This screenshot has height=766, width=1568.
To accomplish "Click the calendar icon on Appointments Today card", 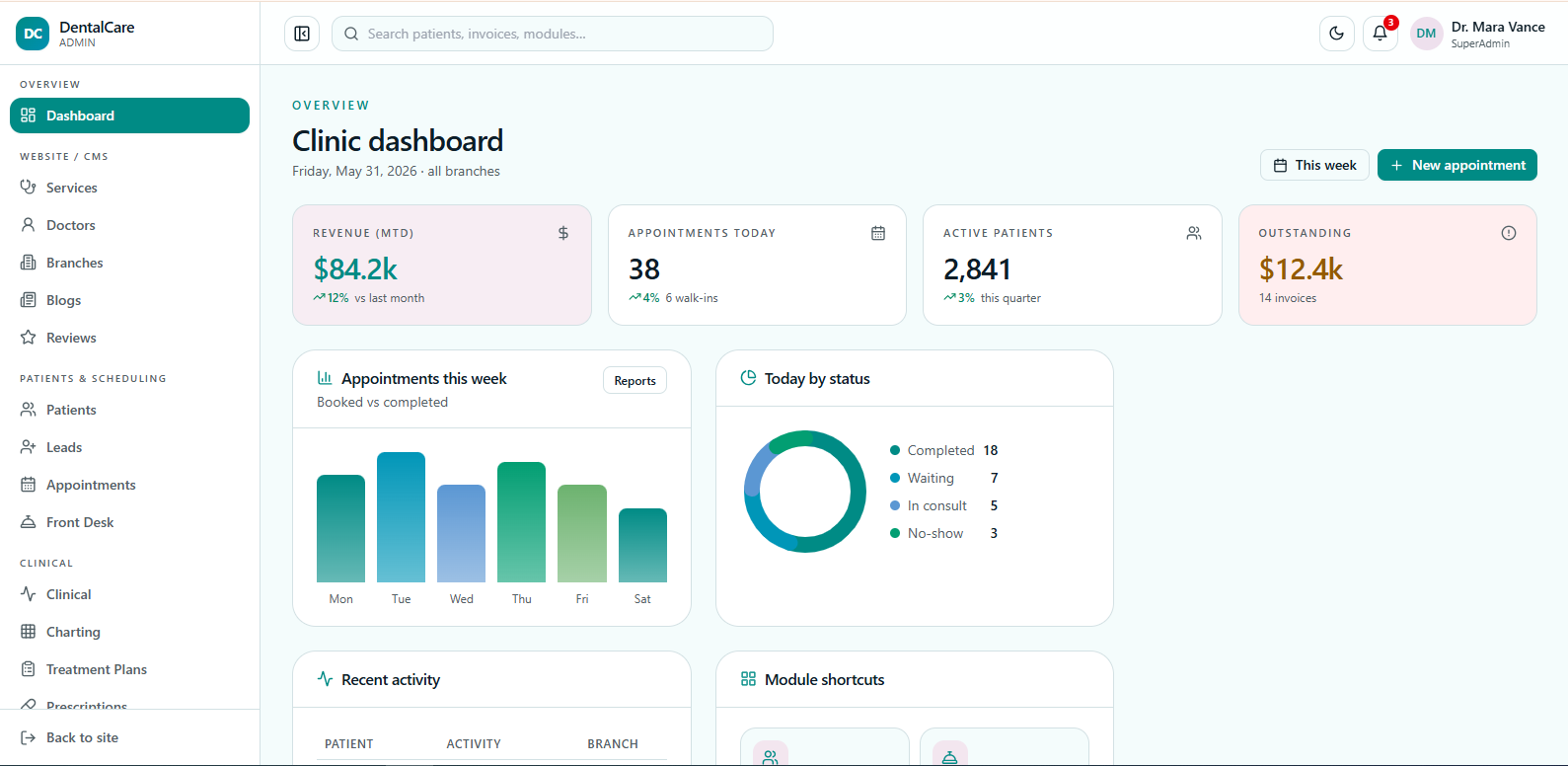I will coord(878,233).
